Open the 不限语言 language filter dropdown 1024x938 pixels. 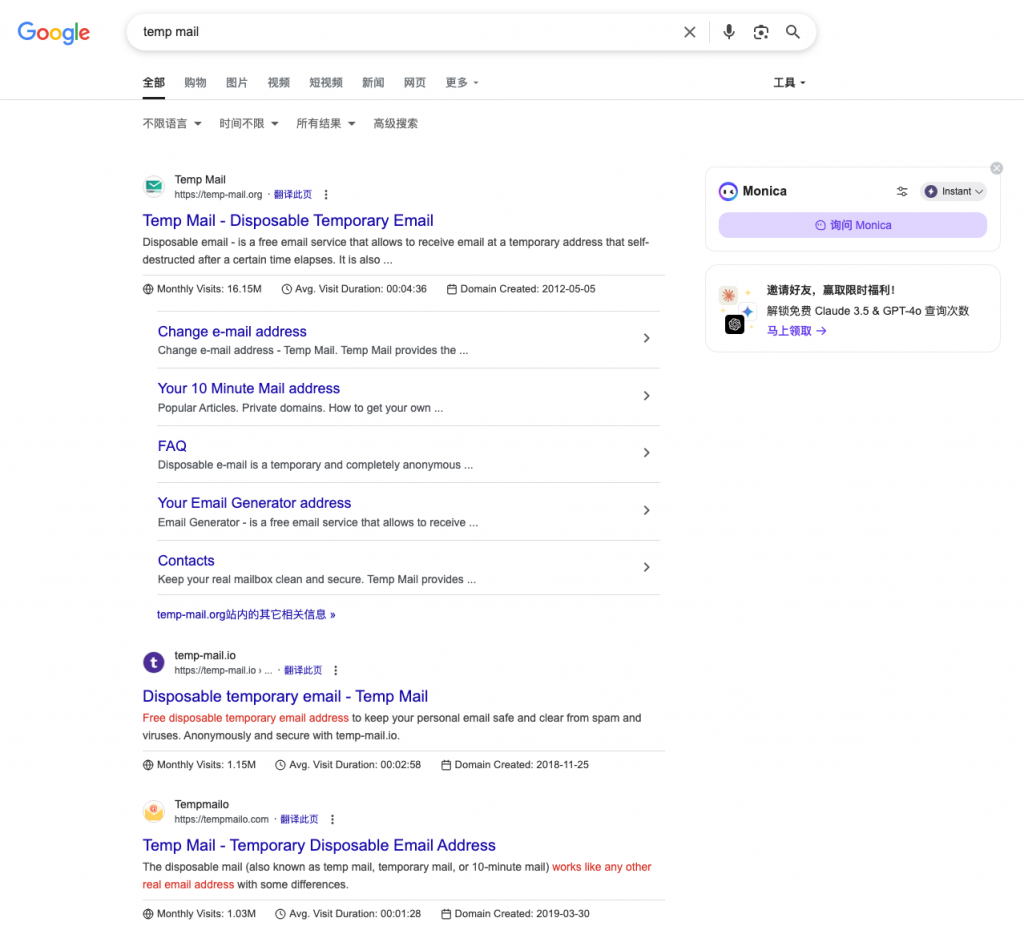point(172,123)
